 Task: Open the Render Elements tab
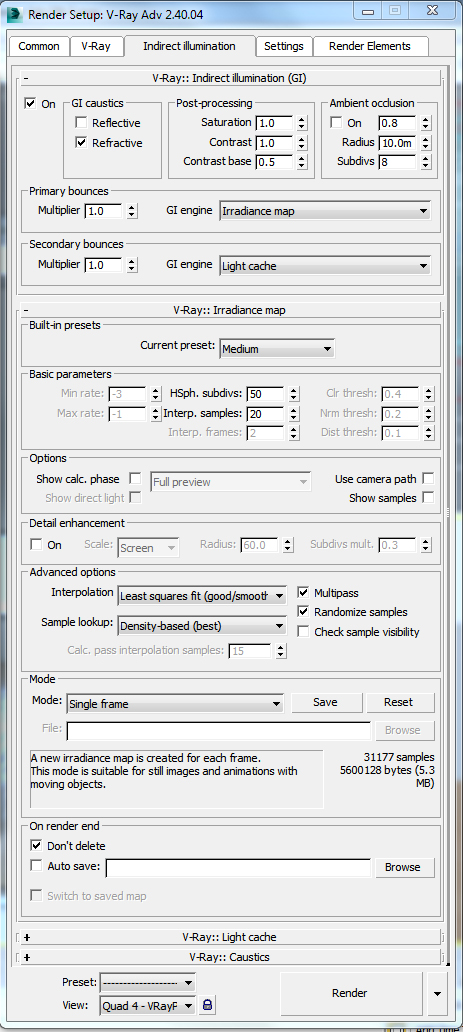[369, 46]
